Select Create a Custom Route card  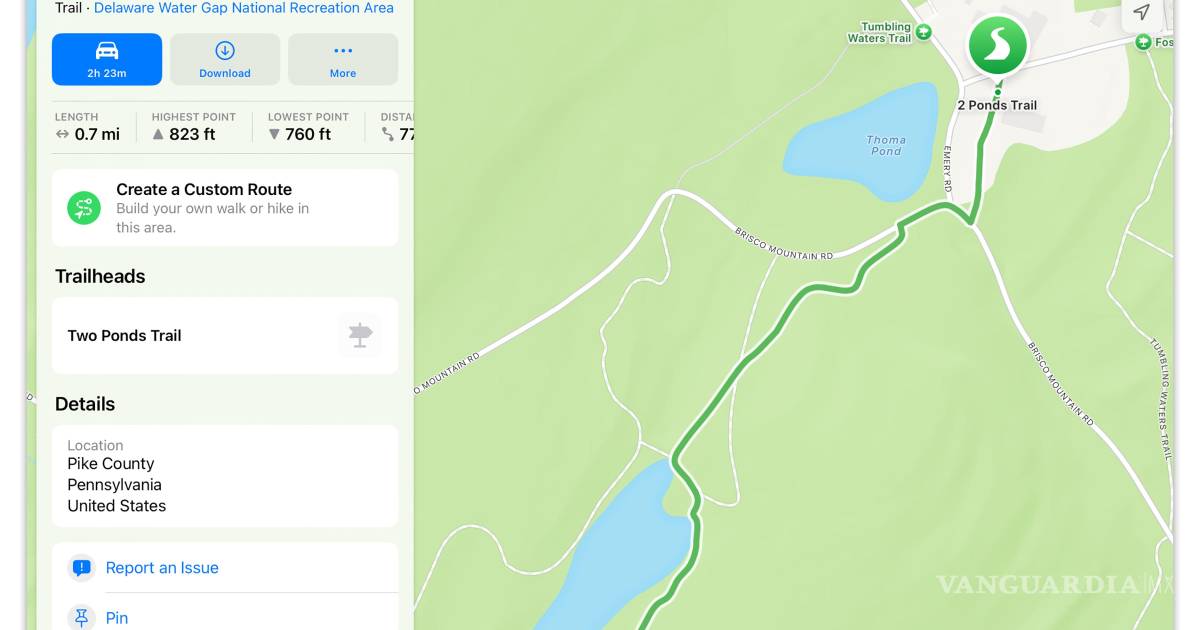click(225, 208)
